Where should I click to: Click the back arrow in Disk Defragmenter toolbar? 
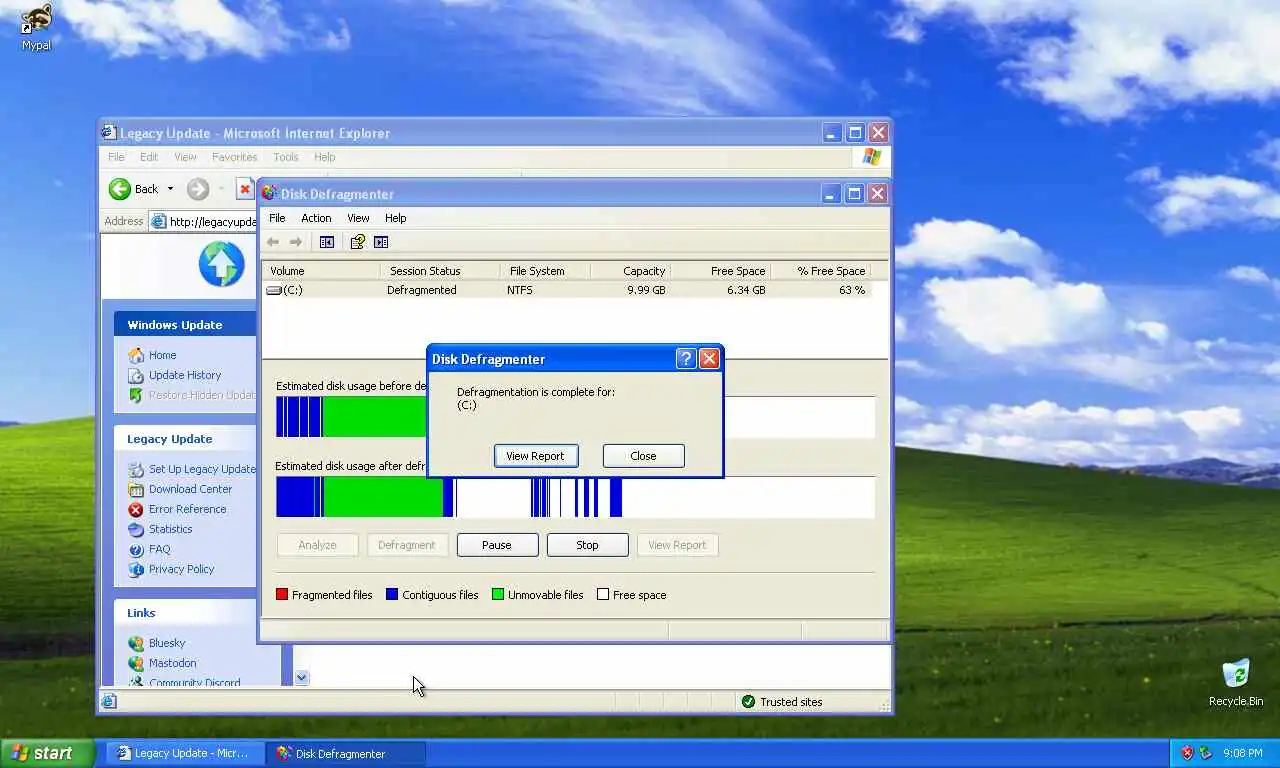tap(272, 242)
